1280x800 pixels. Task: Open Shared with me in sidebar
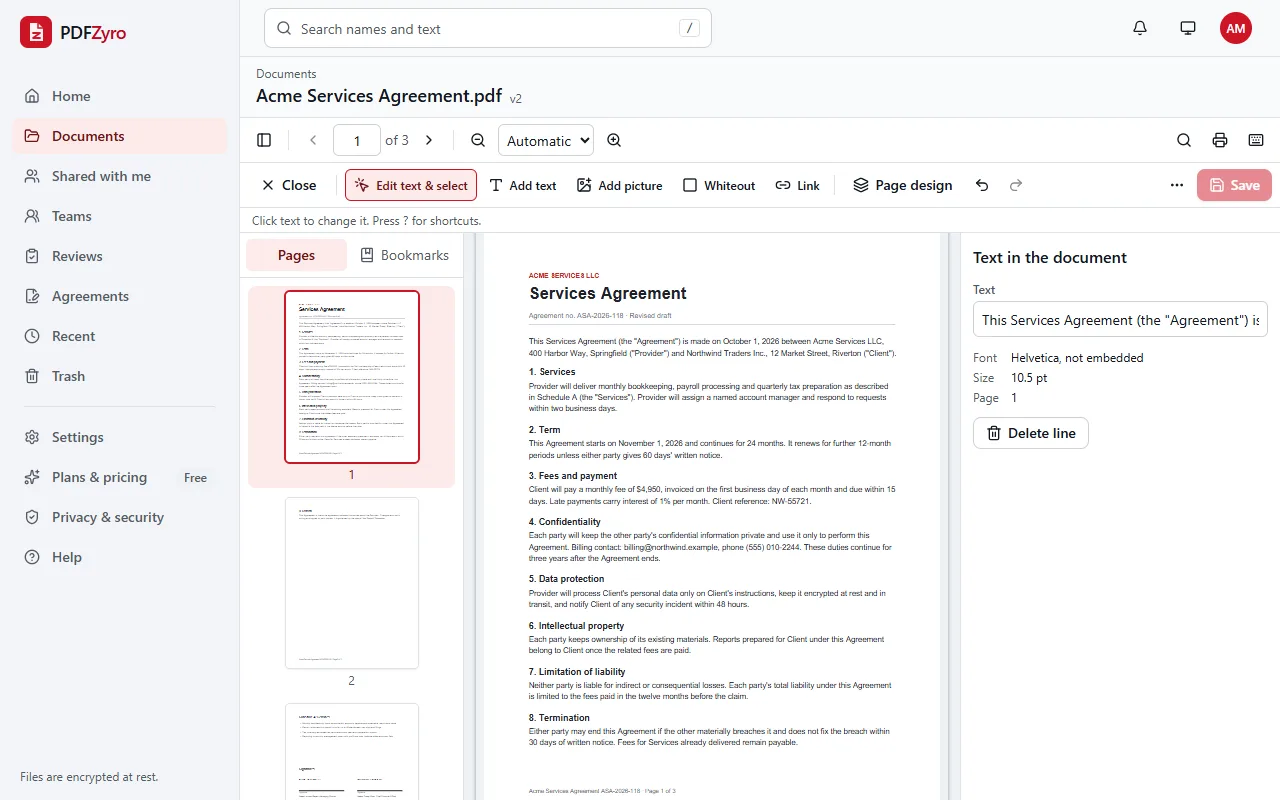(120, 176)
